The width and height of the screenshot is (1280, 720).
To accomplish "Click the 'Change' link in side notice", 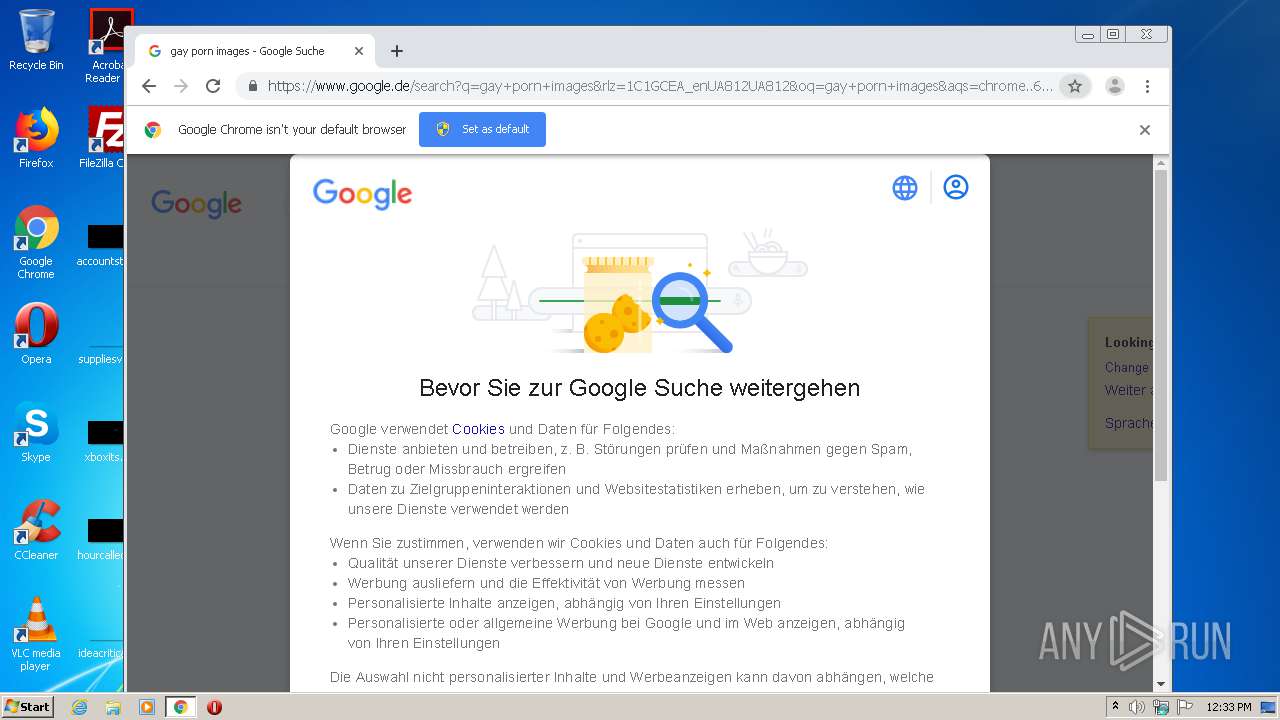I will [x=1127, y=367].
